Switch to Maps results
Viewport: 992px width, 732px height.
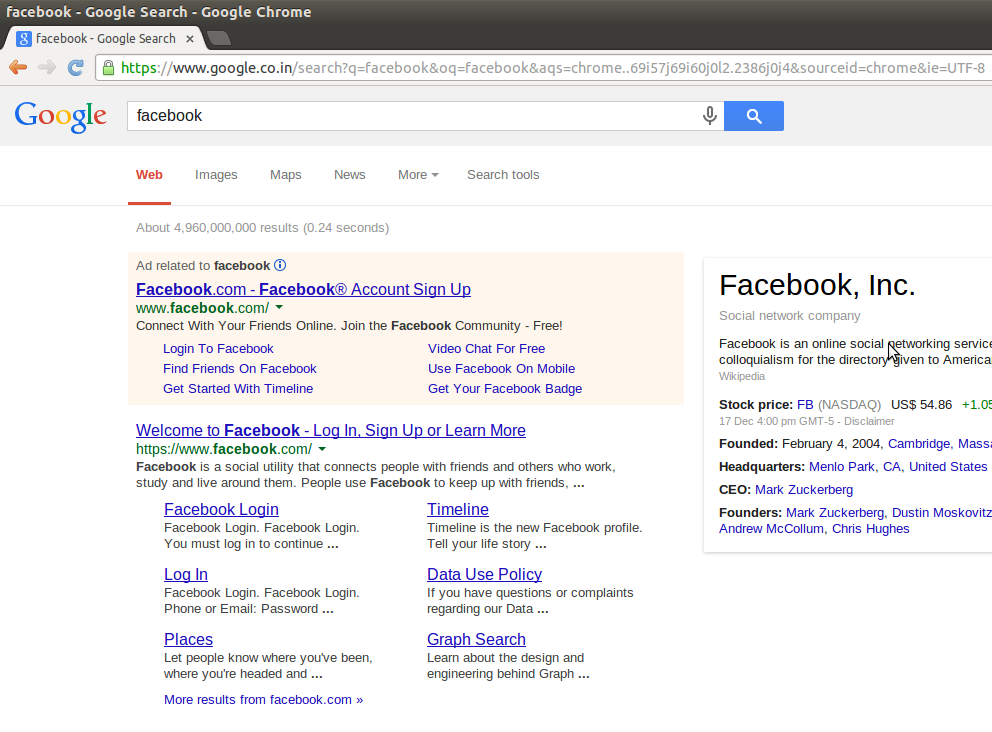pyautogui.click(x=285, y=175)
